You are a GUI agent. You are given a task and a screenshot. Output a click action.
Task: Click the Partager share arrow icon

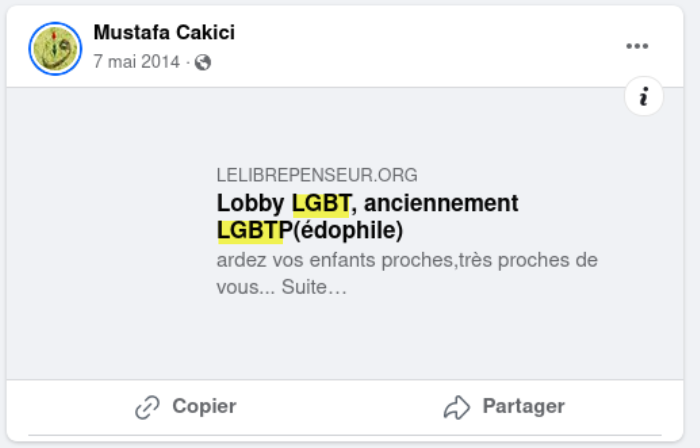[x=457, y=407]
